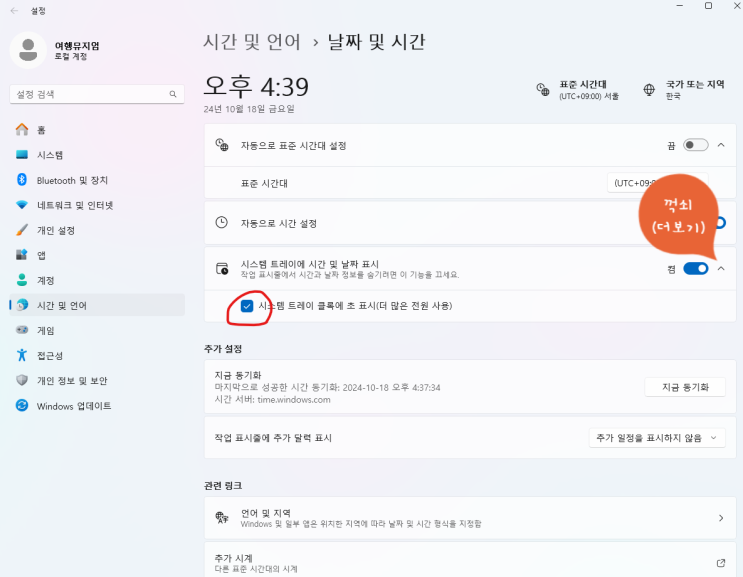Click the search magnifier in 설정 검색

[x=175, y=94]
